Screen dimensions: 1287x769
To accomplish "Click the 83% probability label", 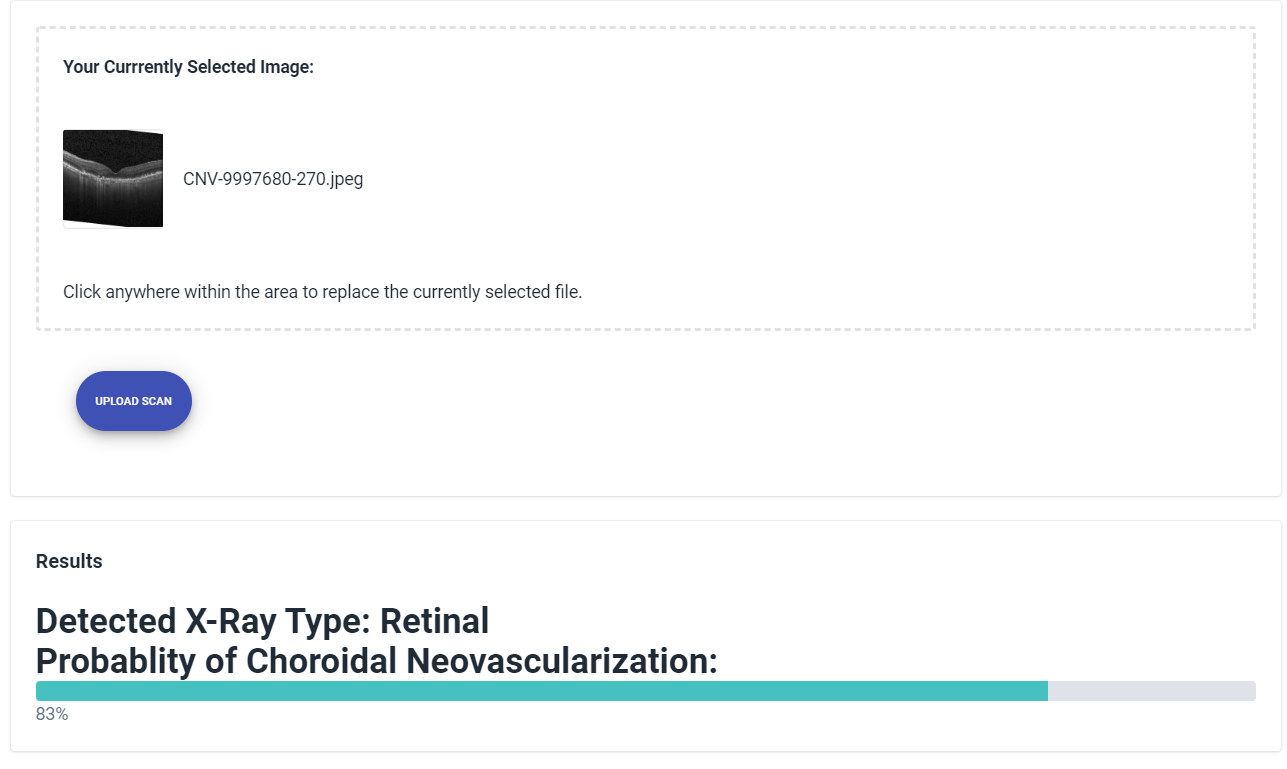I will [x=52, y=714].
